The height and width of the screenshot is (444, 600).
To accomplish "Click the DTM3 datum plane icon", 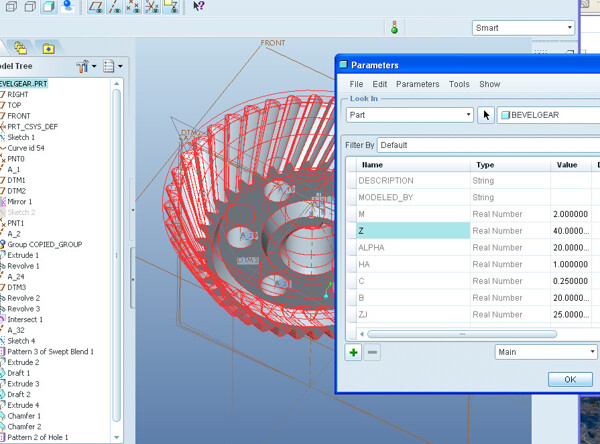I will coord(2,287).
